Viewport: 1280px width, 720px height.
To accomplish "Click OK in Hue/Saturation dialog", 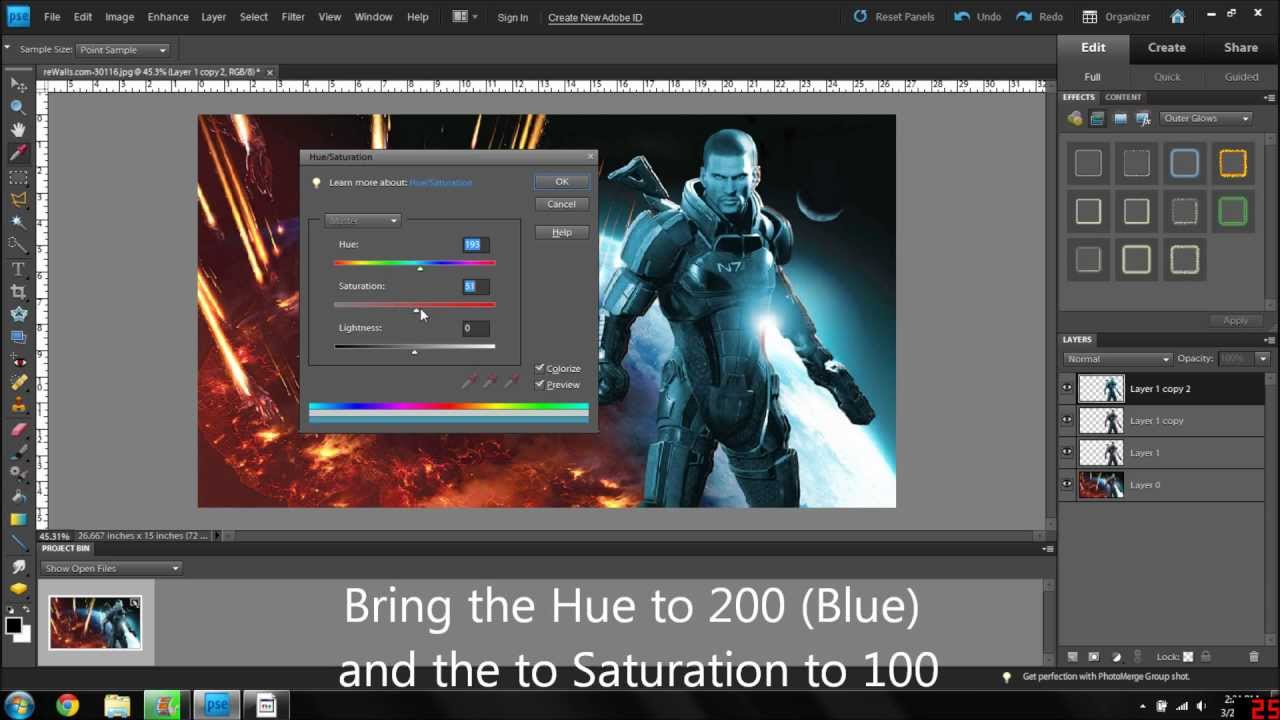I will pyautogui.click(x=562, y=182).
